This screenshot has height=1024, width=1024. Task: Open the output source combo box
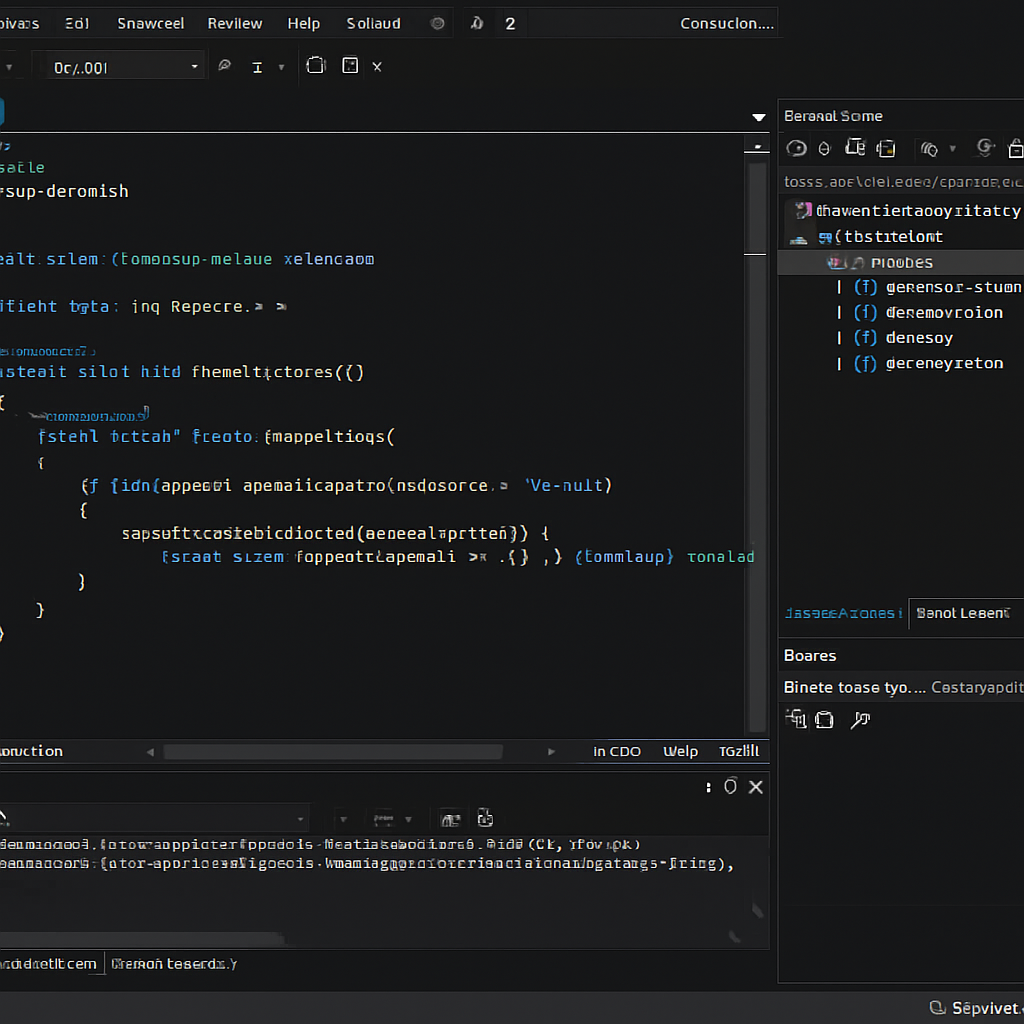154,818
